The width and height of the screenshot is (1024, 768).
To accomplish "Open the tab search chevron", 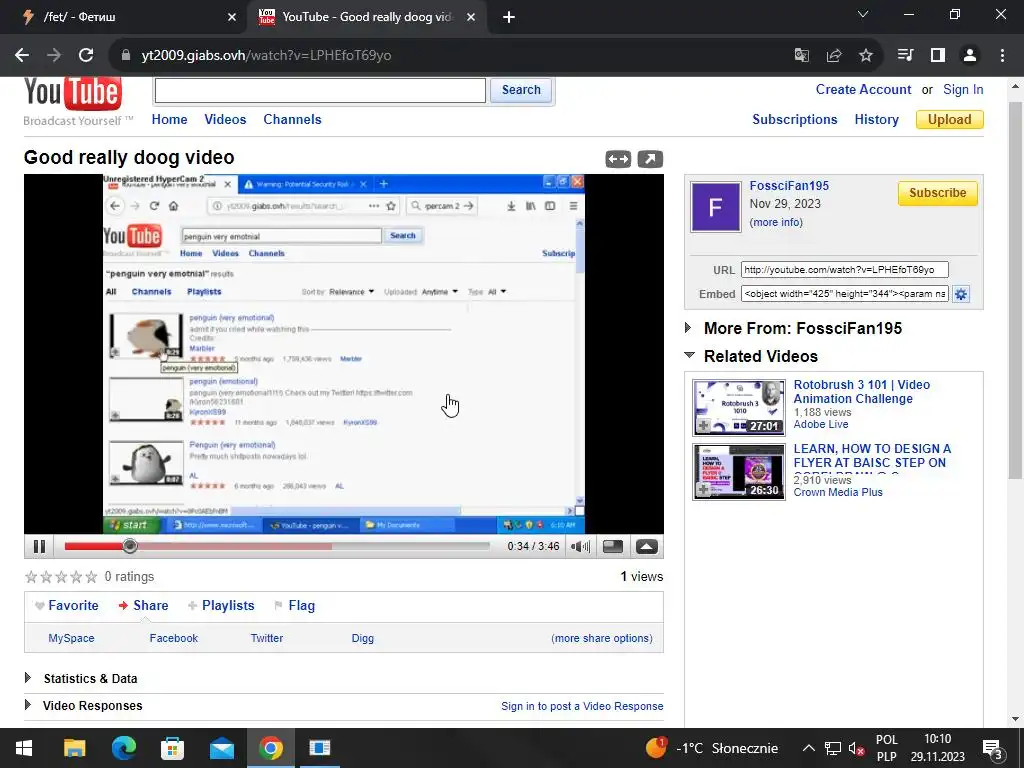I will 863,14.
